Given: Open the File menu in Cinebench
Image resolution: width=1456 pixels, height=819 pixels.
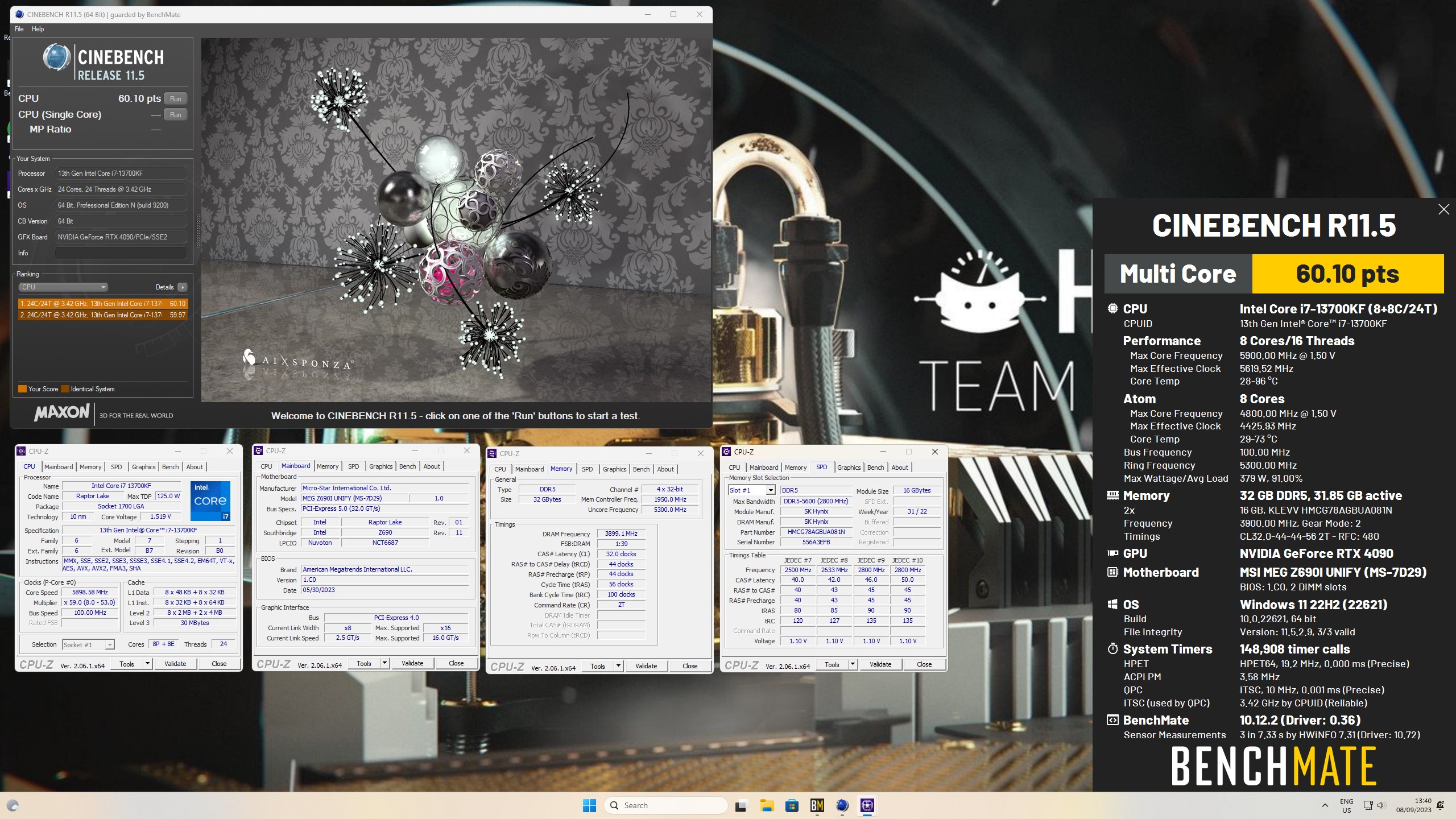Looking at the screenshot, I should [x=19, y=29].
